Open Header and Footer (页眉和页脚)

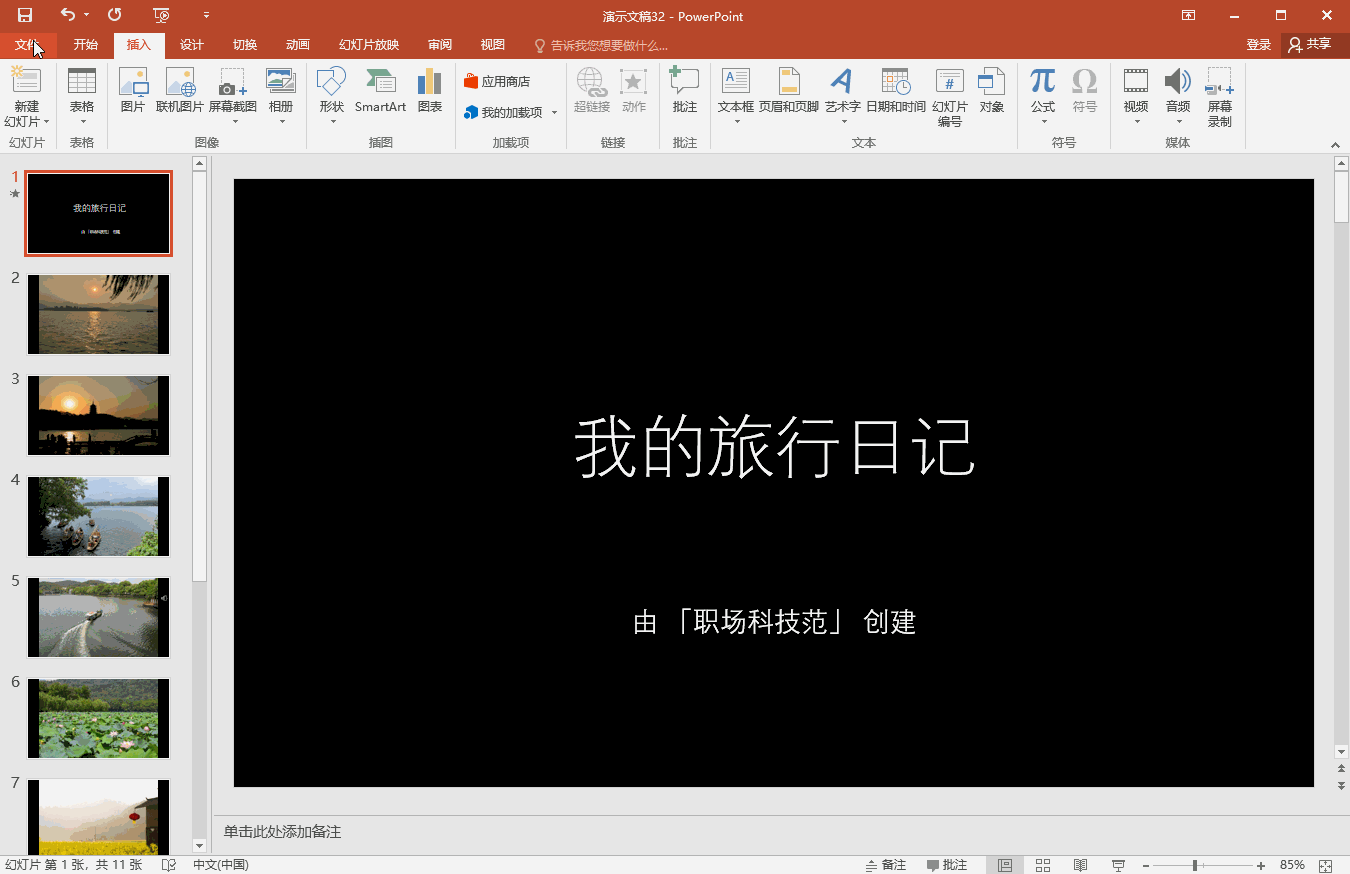click(x=789, y=91)
